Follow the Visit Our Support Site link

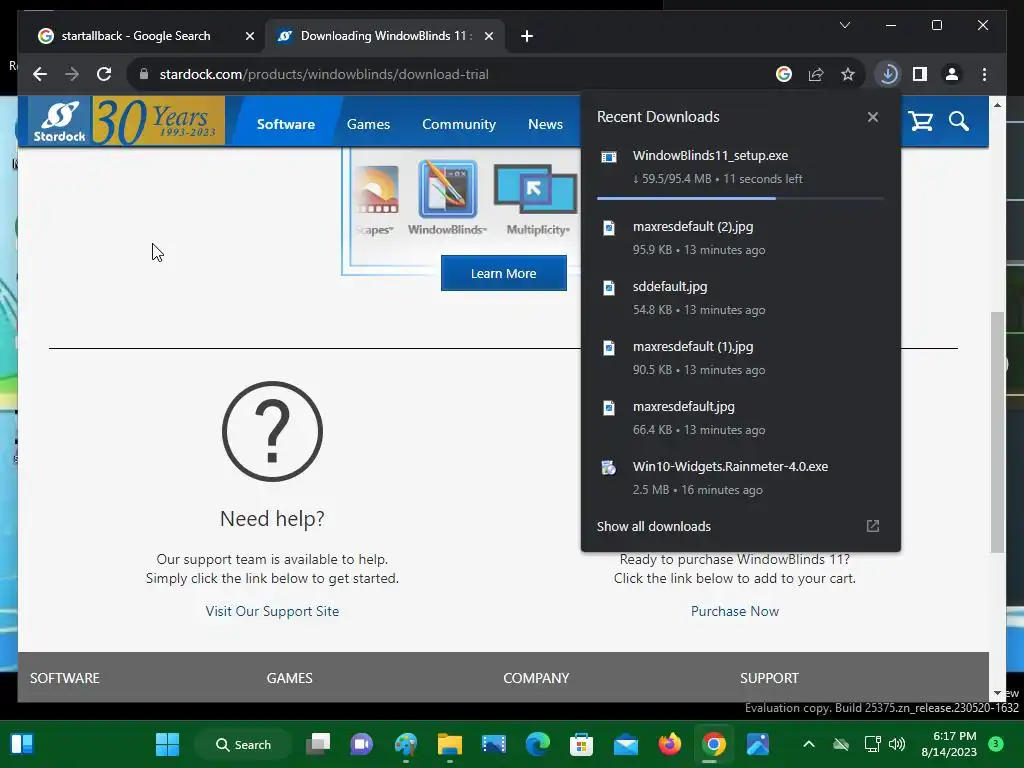[272, 611]
